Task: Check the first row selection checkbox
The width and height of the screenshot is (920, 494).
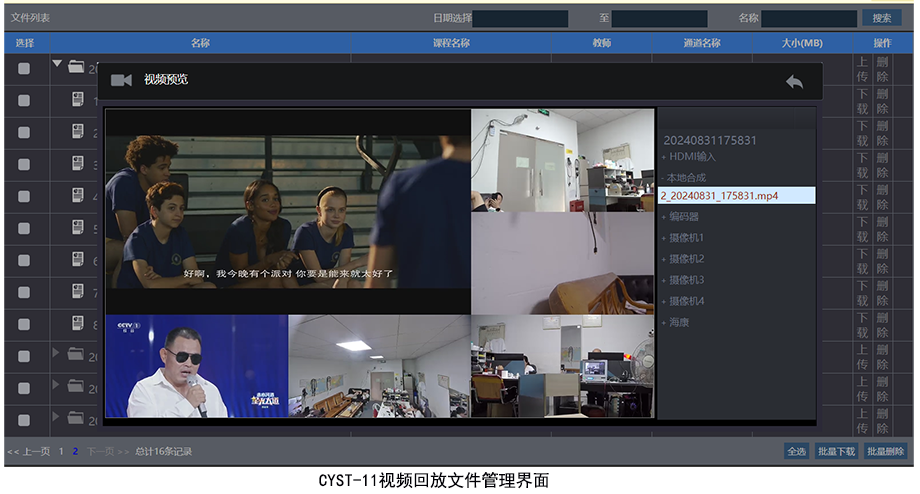Action: [24, 68]
